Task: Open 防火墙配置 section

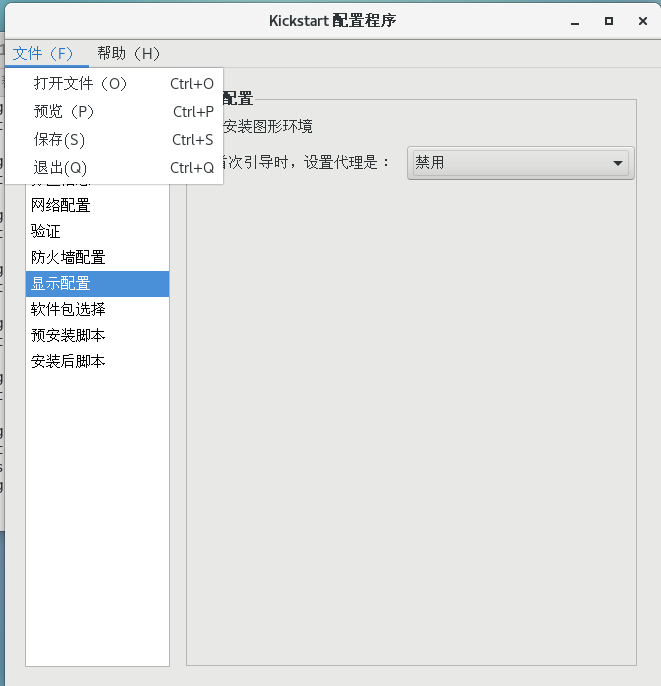Action: (98, 258)
